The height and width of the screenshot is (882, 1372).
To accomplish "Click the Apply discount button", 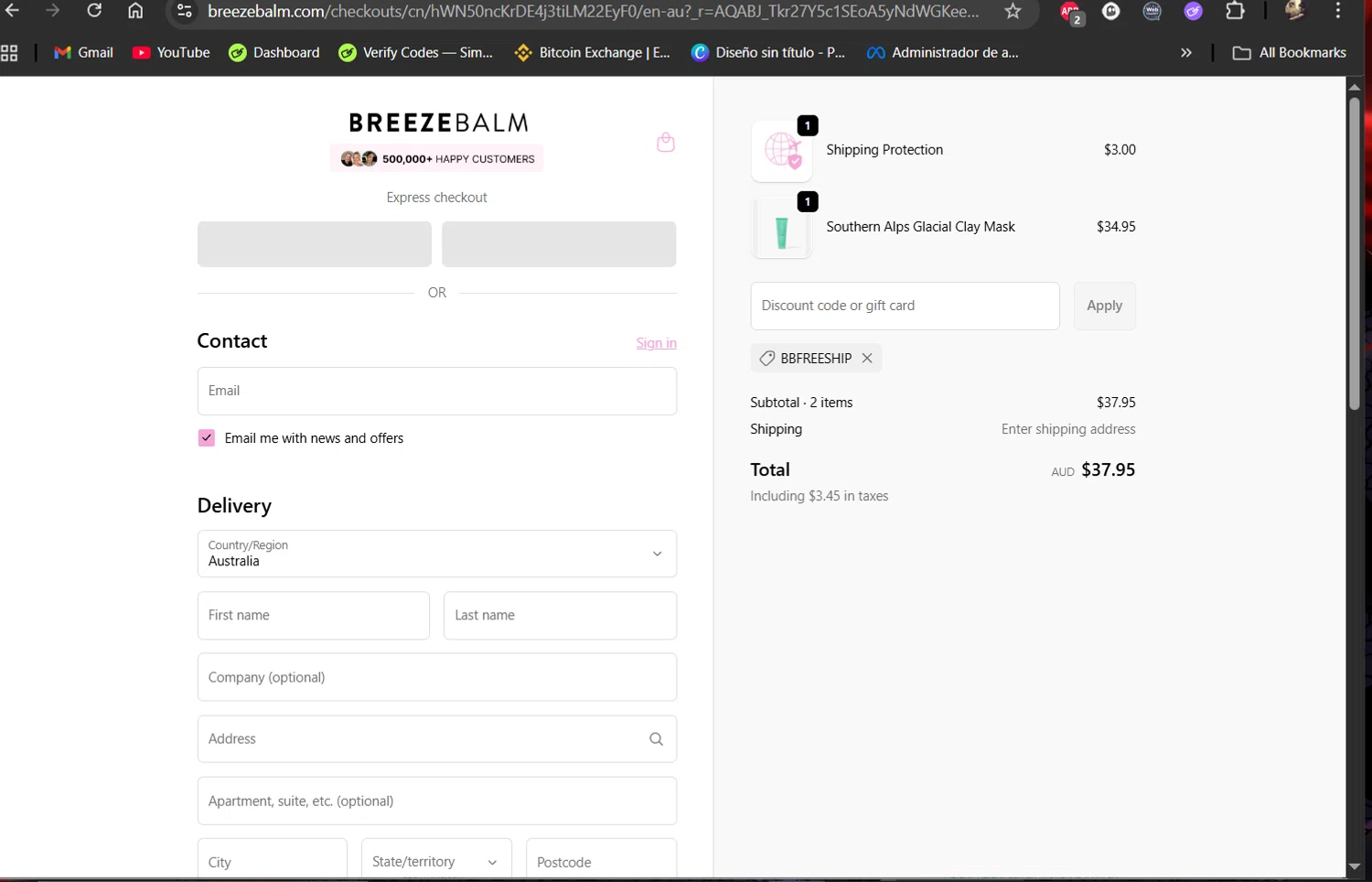I will [1104, 306].
